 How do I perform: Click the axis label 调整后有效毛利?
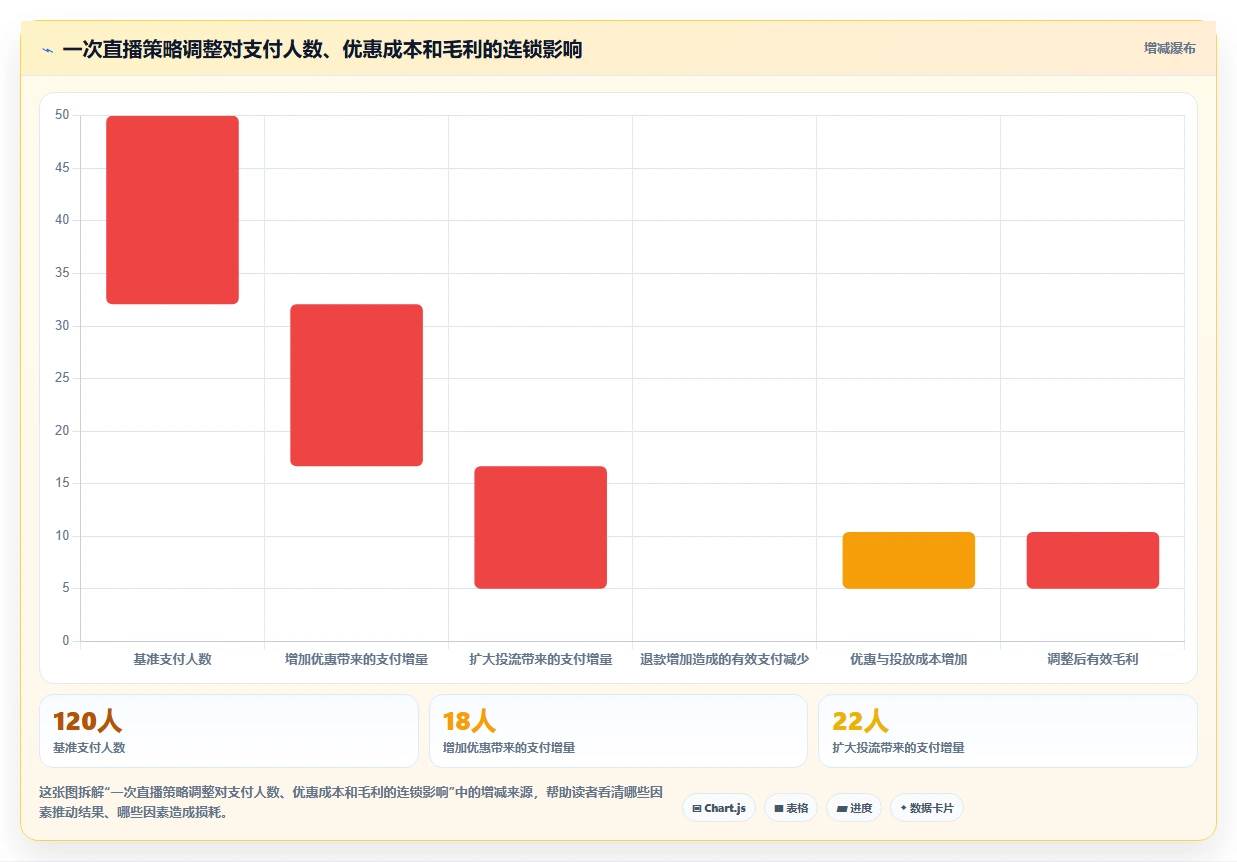click(x=1092, y=660)
